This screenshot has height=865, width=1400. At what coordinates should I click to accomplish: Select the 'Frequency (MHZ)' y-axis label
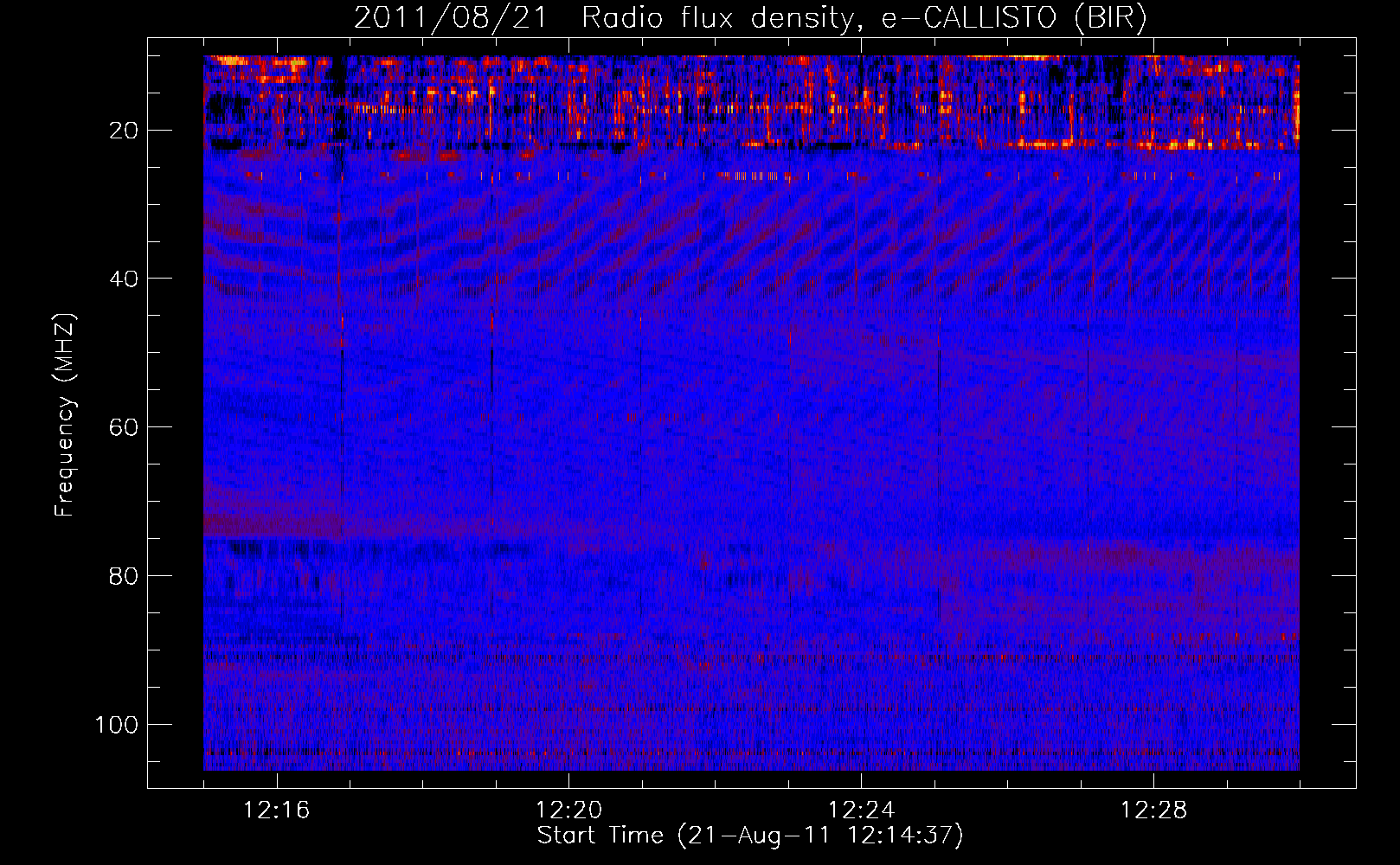point(65,414)
